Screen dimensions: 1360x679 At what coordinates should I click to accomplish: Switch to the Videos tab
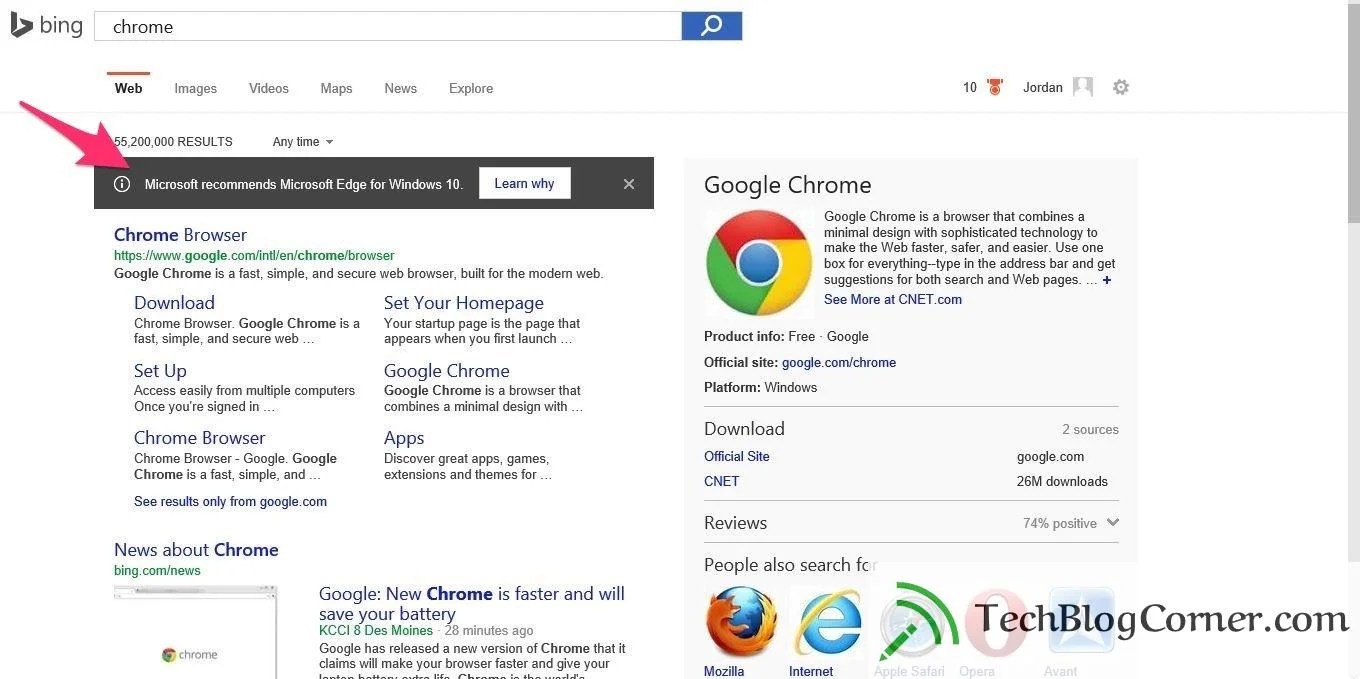(x=269, y=88)
